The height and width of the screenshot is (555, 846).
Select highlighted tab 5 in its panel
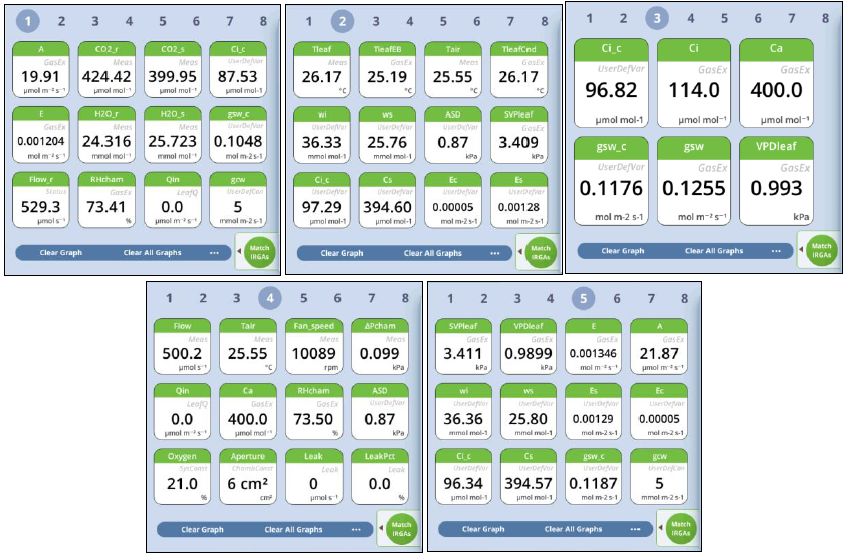pyautogui.click(x=583, y=298)
